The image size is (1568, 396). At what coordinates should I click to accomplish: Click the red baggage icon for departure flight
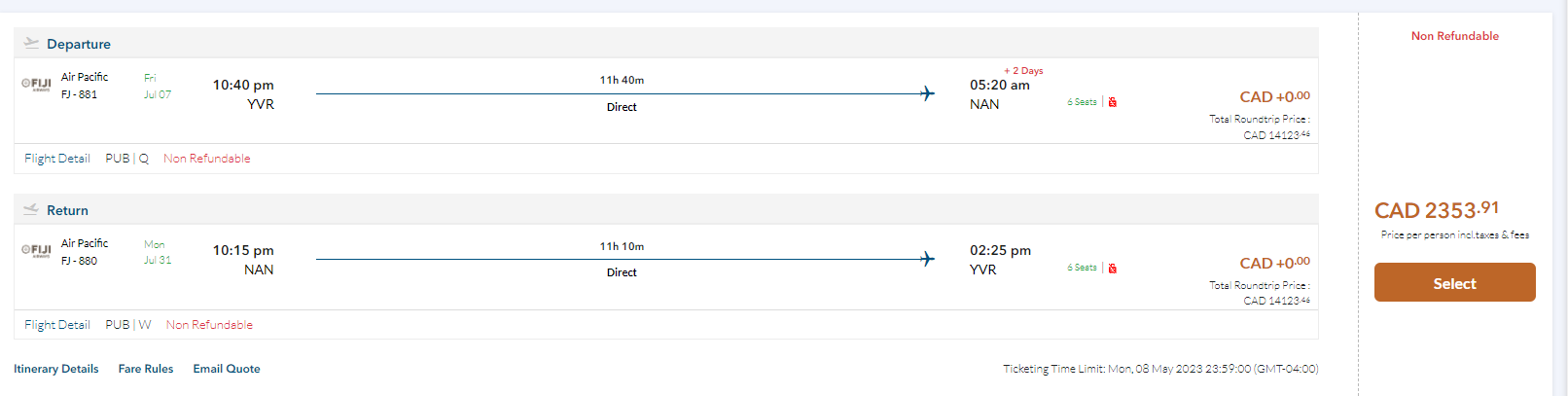click(1113, 102)
